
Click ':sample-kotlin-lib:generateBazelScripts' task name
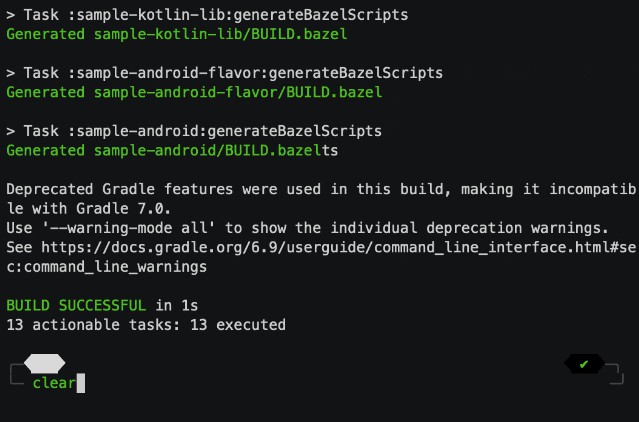pyautogui.click(x=238, y=15)
